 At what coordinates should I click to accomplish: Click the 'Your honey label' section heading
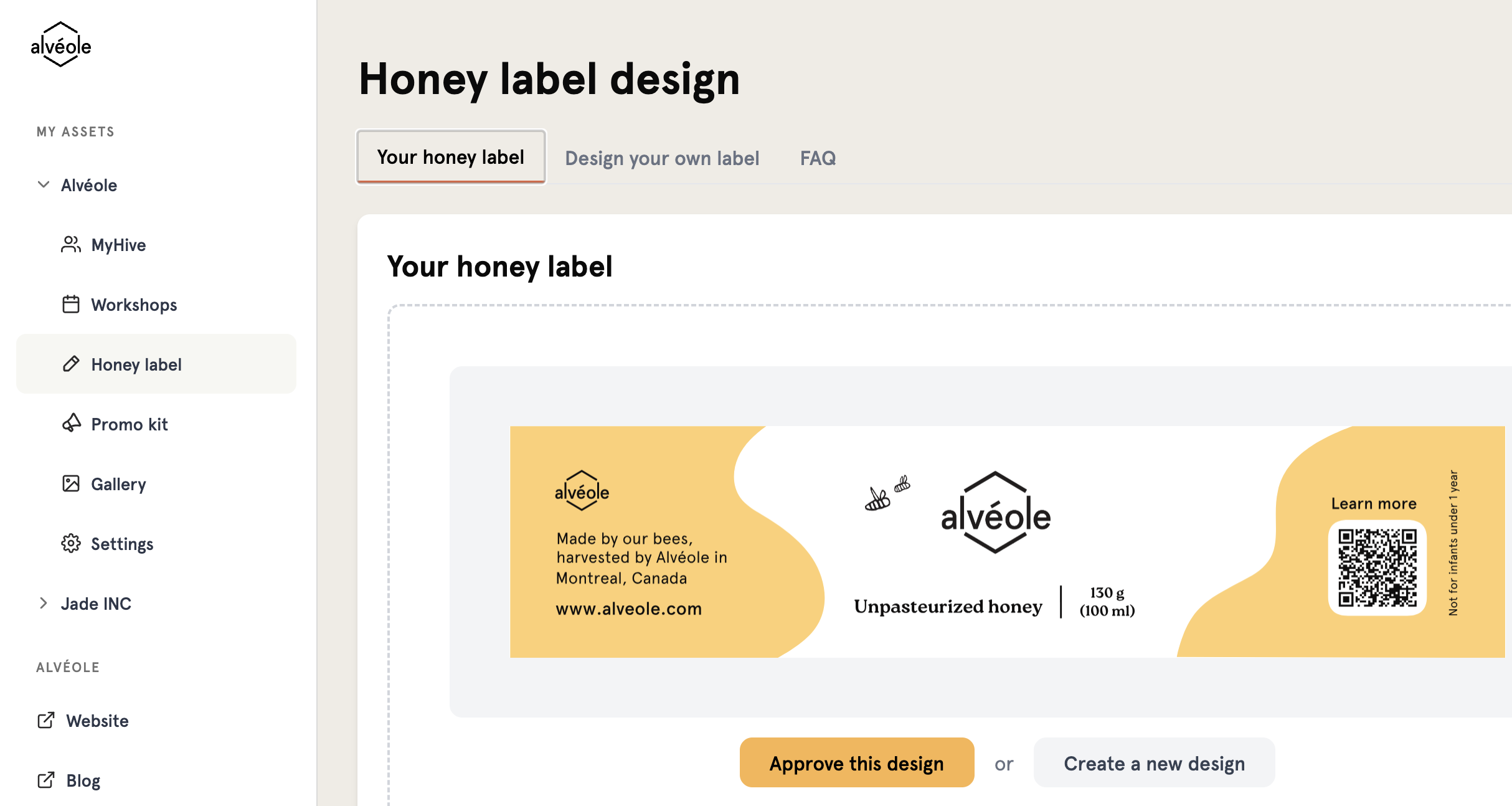tap(499, 267)
